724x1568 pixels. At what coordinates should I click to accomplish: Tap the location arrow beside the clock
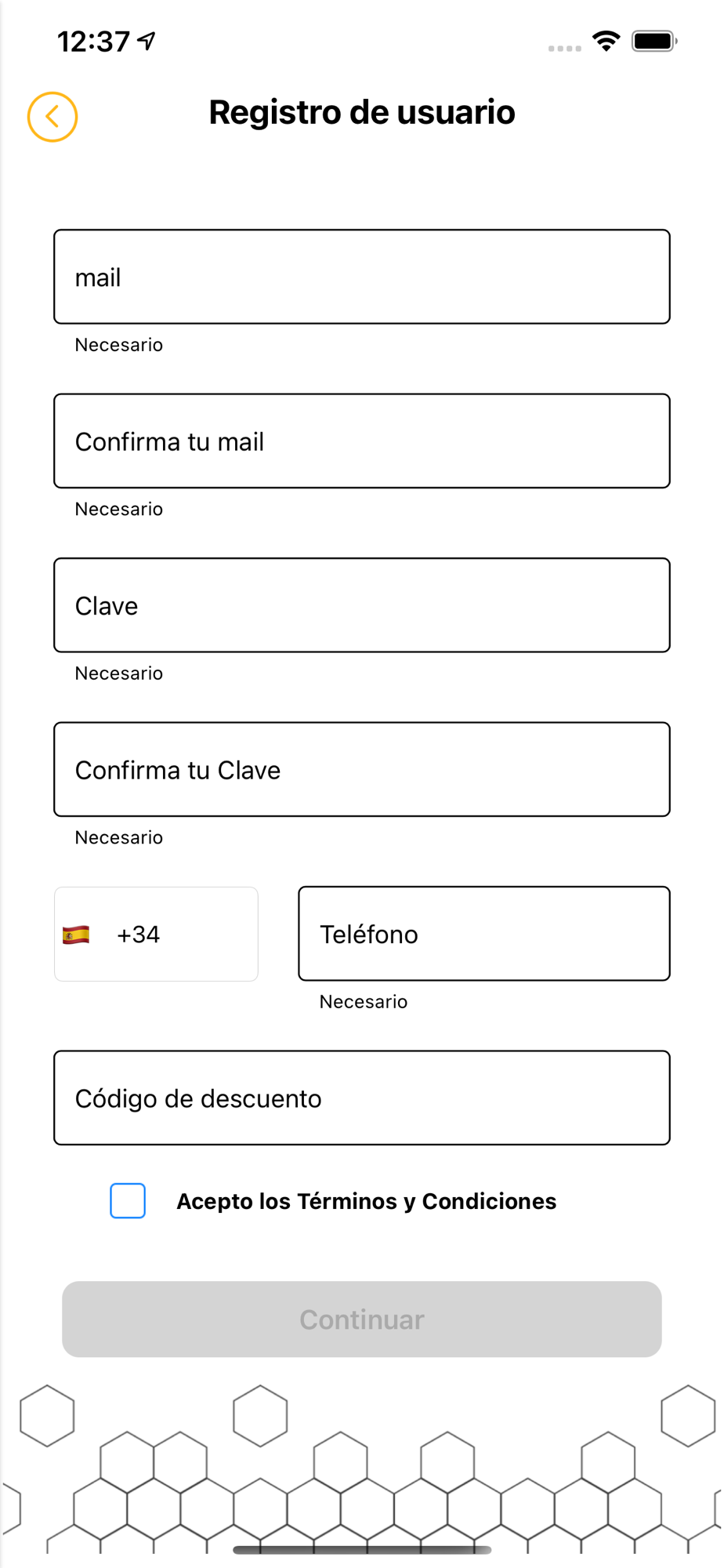pyautogui.click(x=147, y=41)
